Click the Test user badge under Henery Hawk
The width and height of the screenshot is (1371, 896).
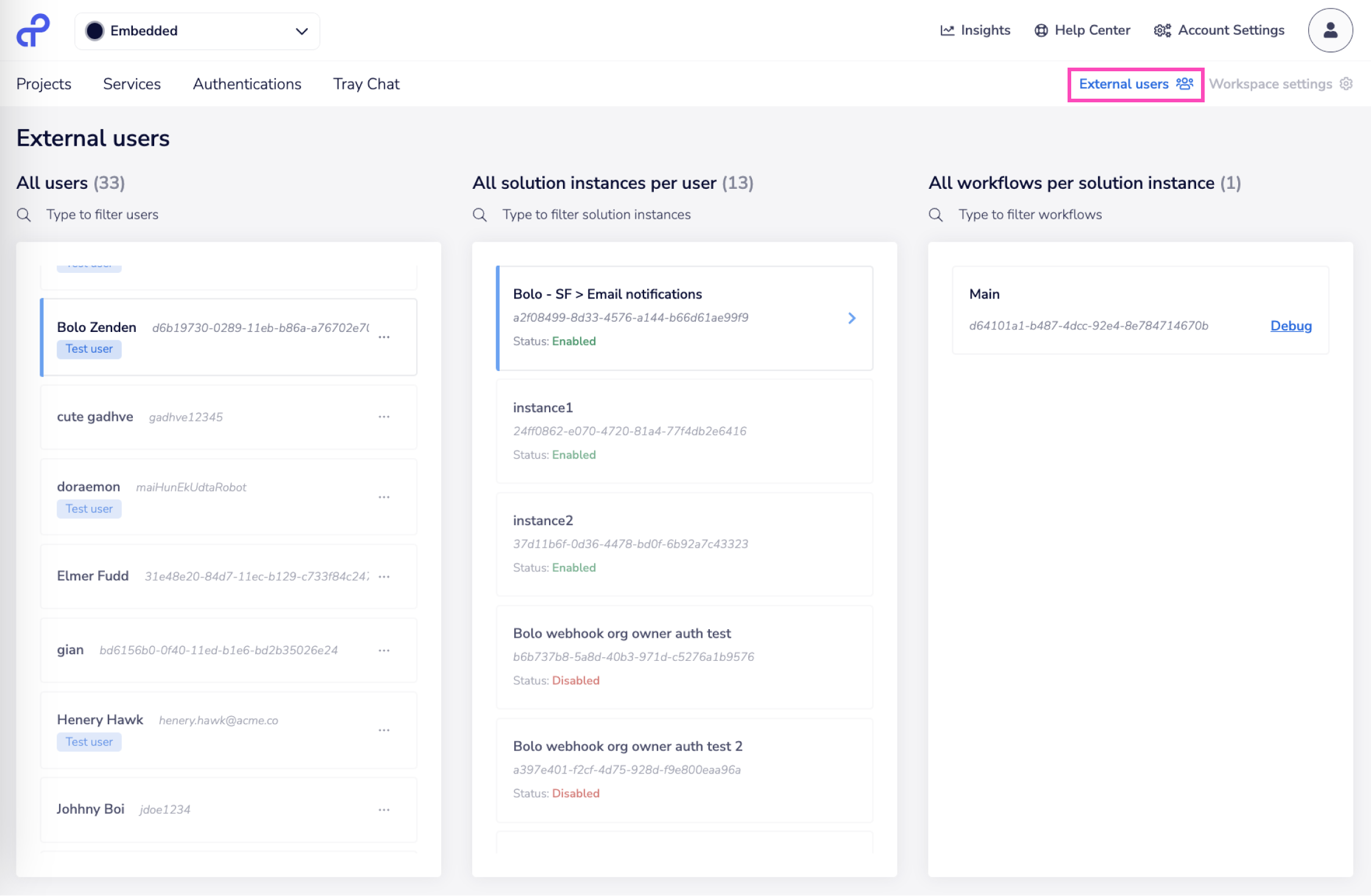point(89,741)
